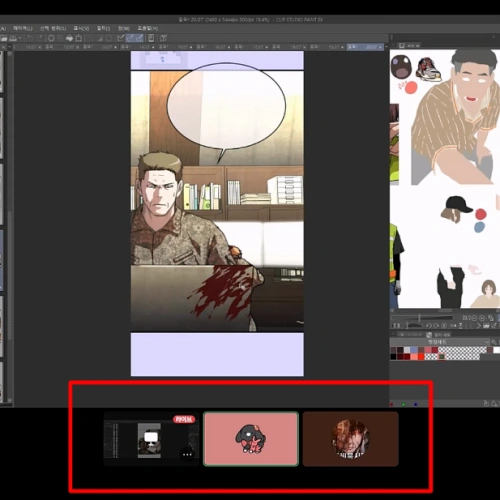The width and height of the screenshot is (500, 500).
Task: Click the undo arrow in the top toolbar
Action: [x=30, y=38]
